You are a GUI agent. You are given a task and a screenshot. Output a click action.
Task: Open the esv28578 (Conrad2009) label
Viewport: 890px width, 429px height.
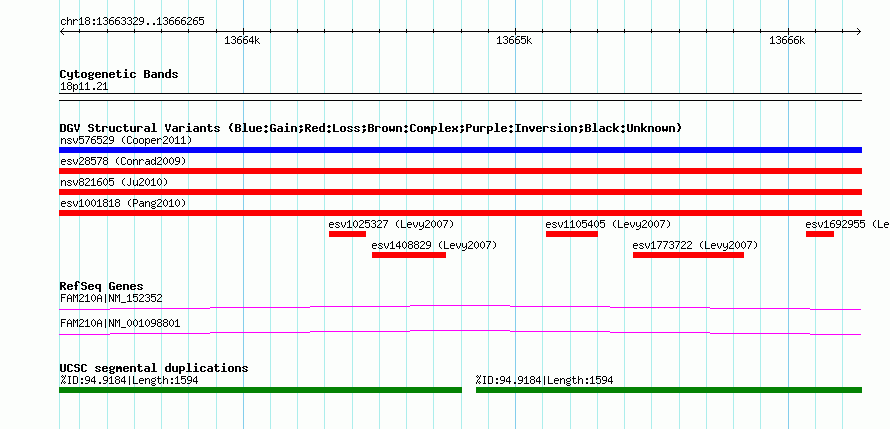click(123, 161)
